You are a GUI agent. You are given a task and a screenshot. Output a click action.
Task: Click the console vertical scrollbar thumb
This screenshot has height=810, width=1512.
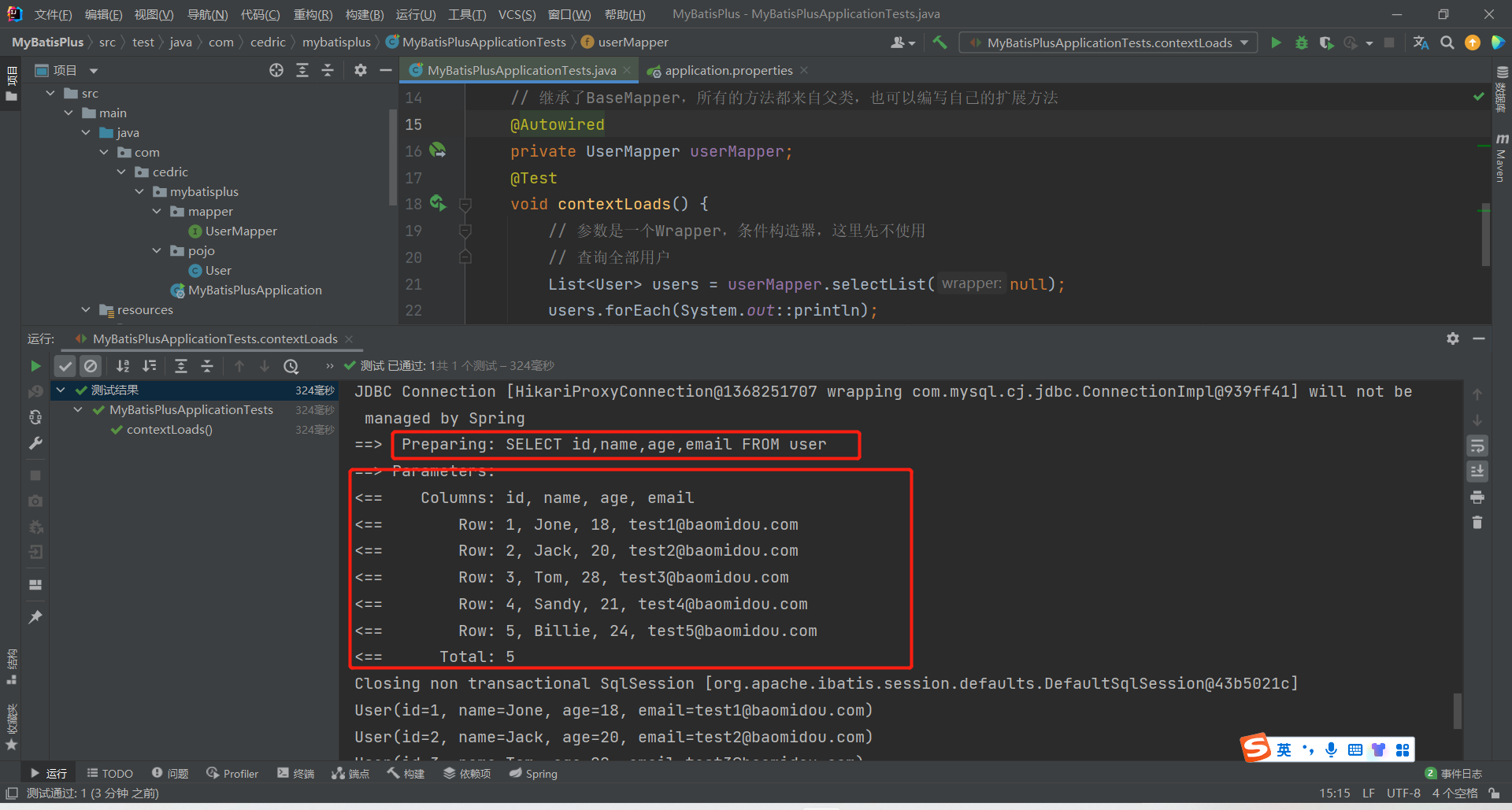[x=1457, y=711]
